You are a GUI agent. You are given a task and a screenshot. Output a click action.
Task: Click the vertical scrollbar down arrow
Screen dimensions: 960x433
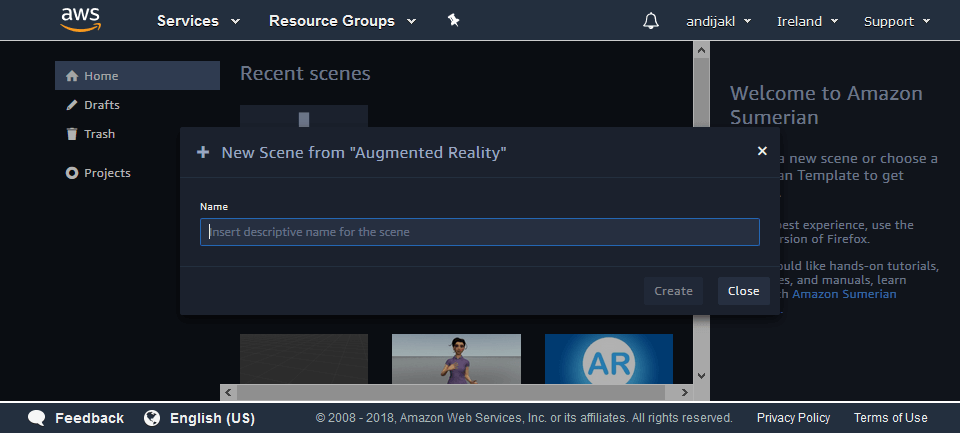pyautogui.click(x=702, y=376)
